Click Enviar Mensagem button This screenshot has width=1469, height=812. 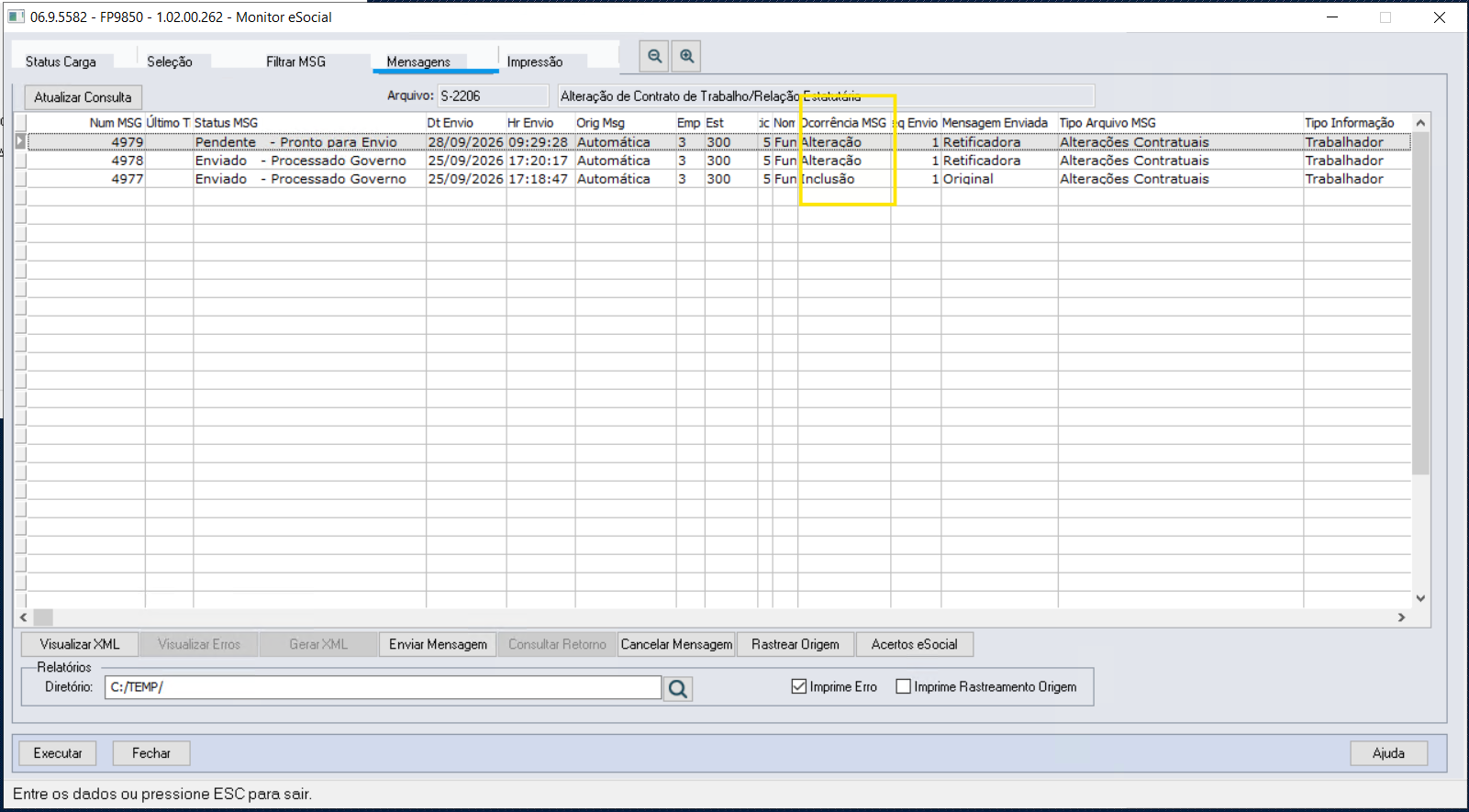[438, 644]
